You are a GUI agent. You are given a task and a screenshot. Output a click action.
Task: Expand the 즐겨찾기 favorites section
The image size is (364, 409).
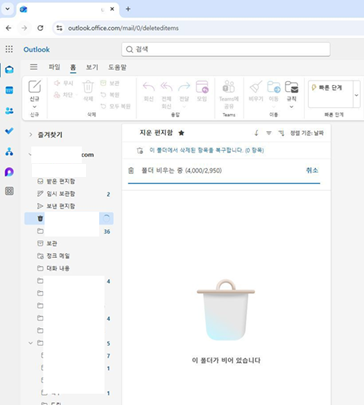(30, 135)
